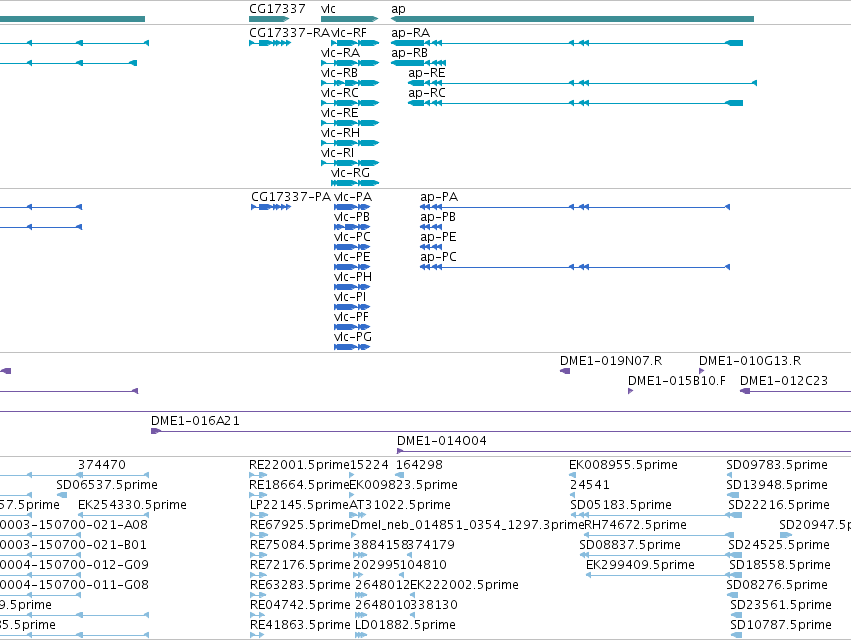Click the vlc-PF protein label
Screen dimensions: 851x640
point(351,317)
